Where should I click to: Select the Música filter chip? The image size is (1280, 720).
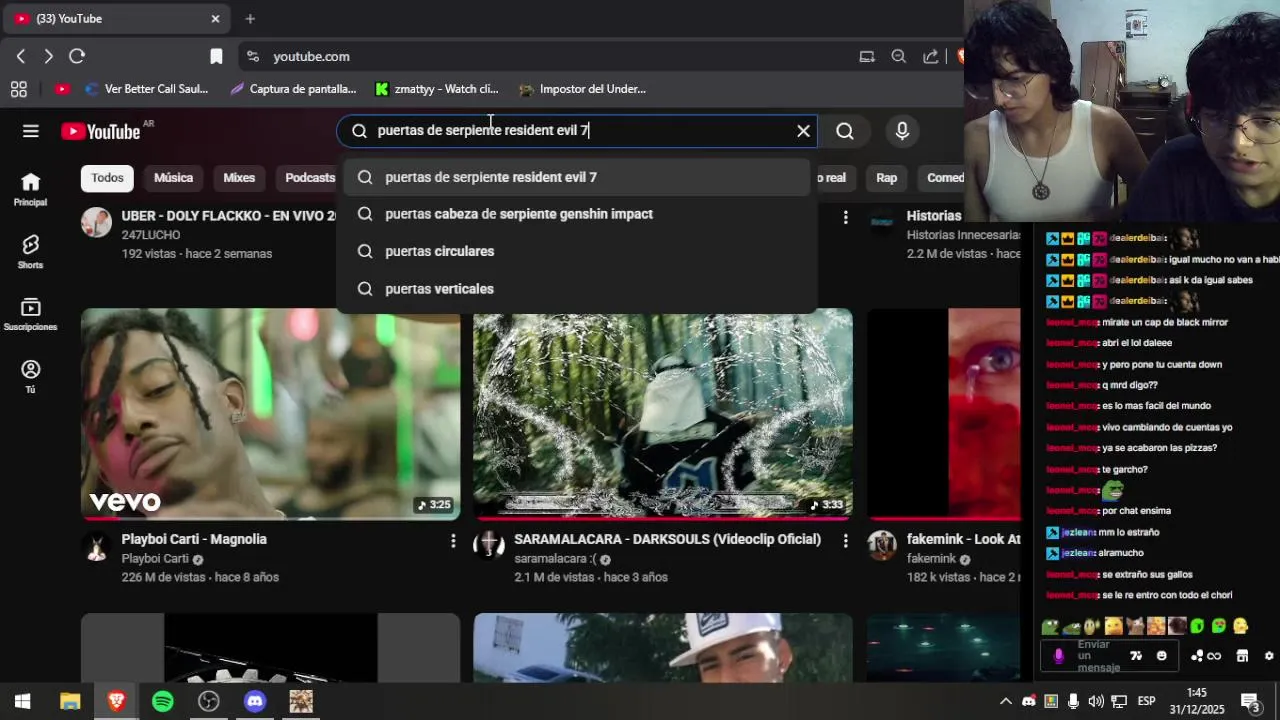coord(173,178)
